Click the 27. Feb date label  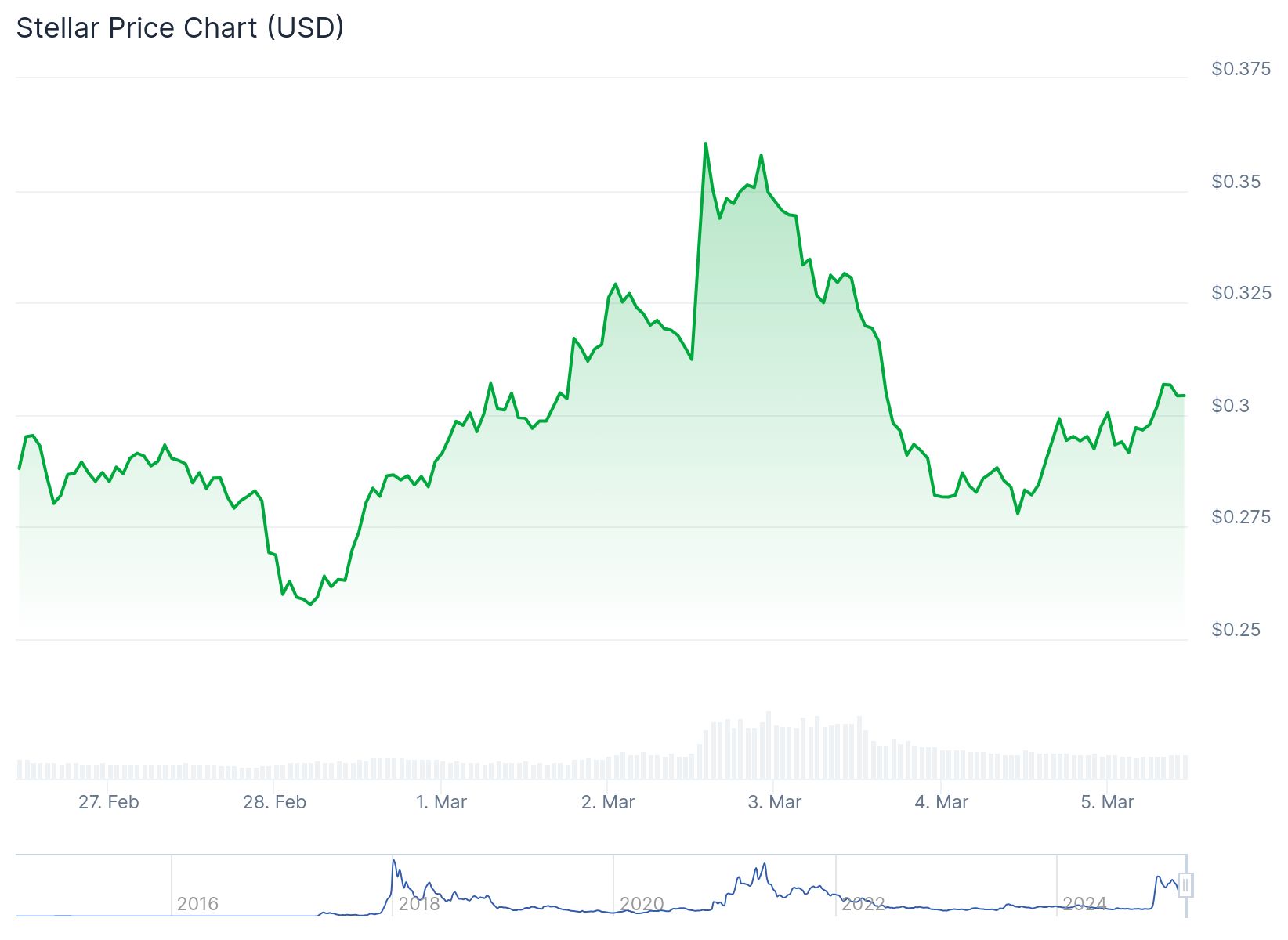tap(109, 802)
